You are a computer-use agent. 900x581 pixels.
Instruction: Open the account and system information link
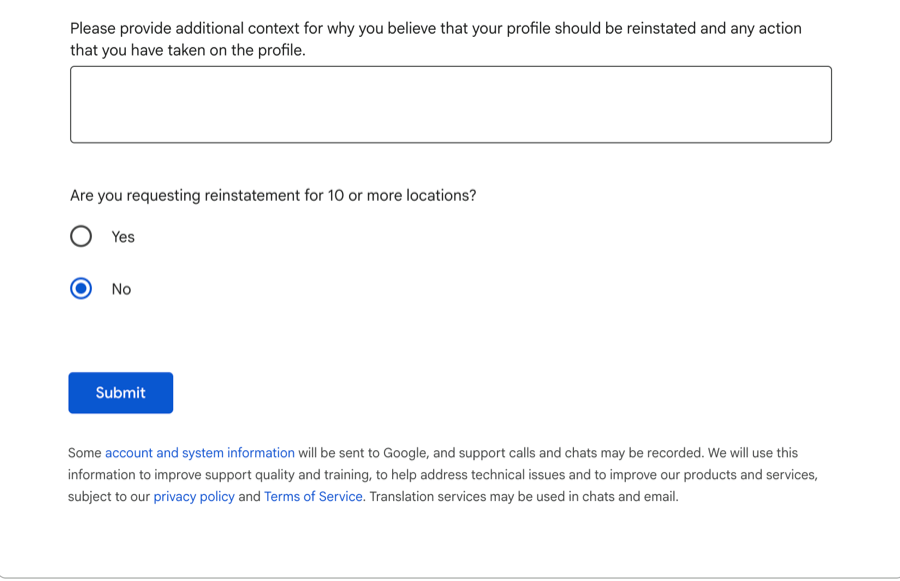199,453
